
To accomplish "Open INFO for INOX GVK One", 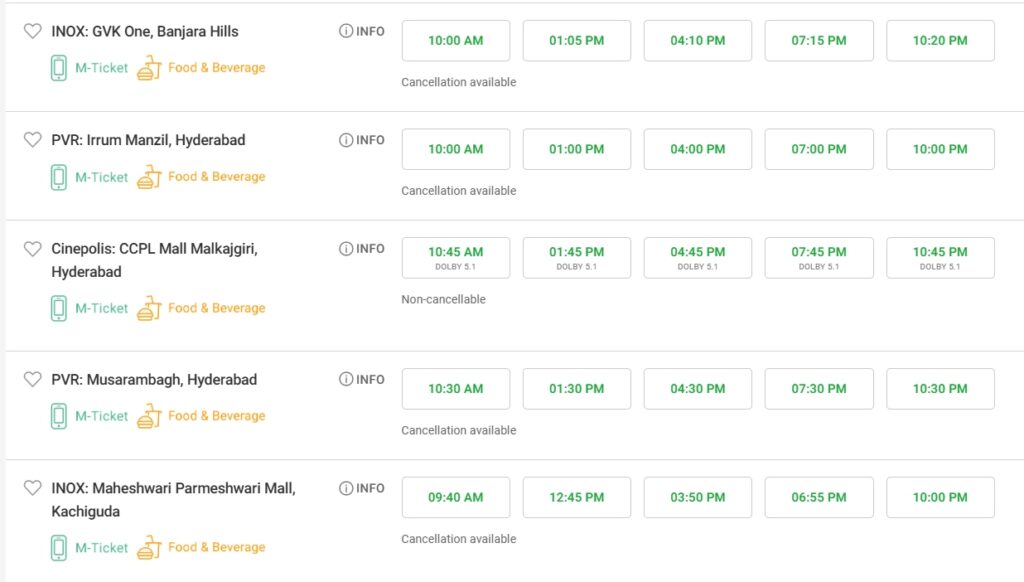I will [x=361, y=31].
